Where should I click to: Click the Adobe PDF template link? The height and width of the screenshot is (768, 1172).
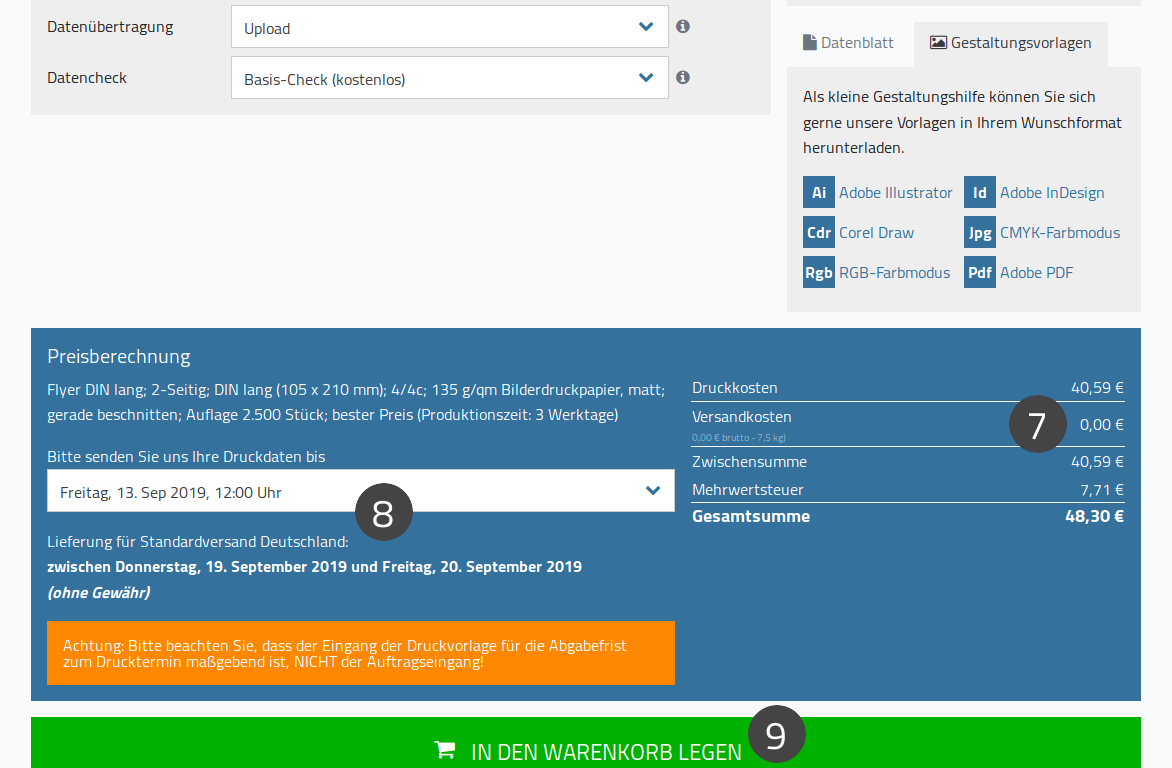pos(1036,273)
